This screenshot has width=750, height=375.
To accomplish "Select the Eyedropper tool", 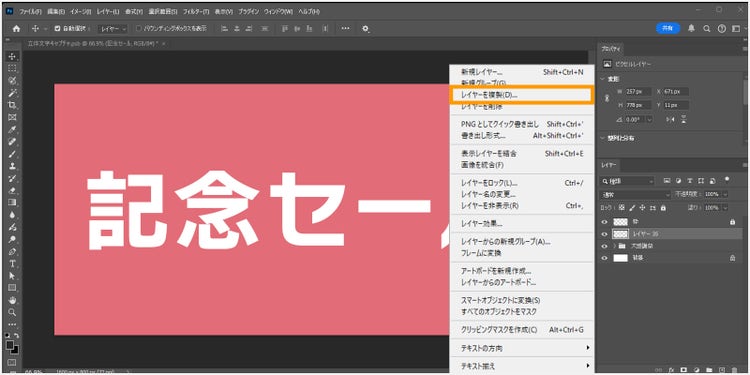I will click(x=12, y=129).
